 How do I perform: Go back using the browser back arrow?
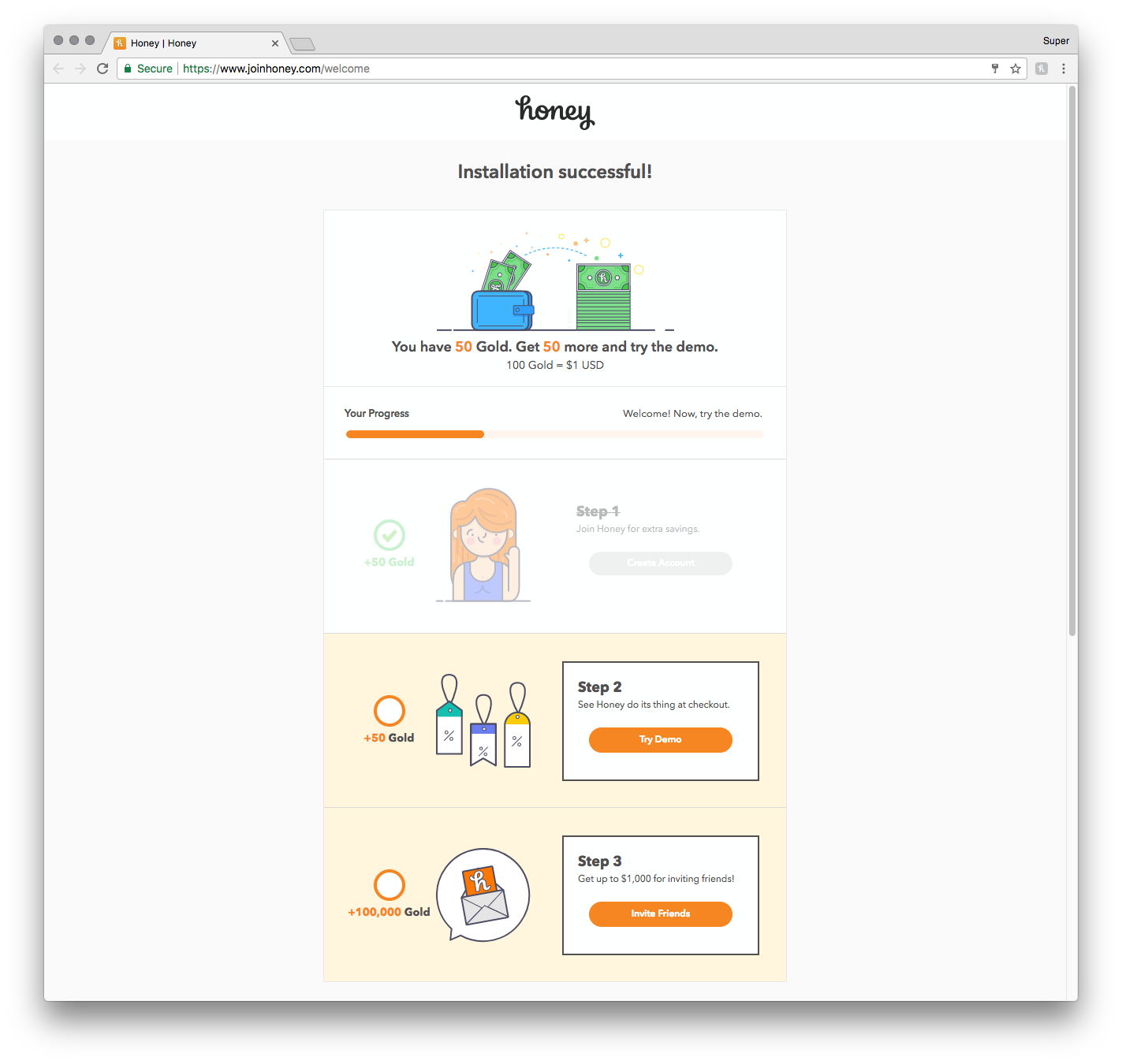click(x=58, y=69)
